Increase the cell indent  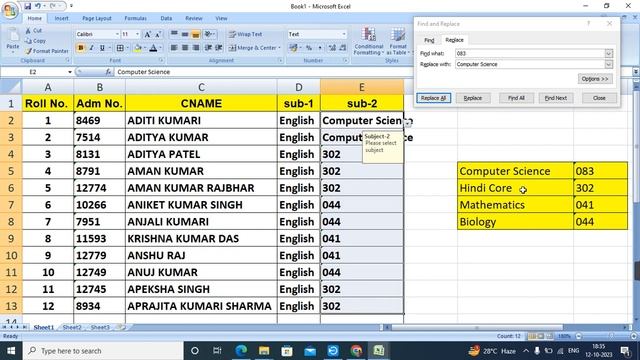click(219, 48)
